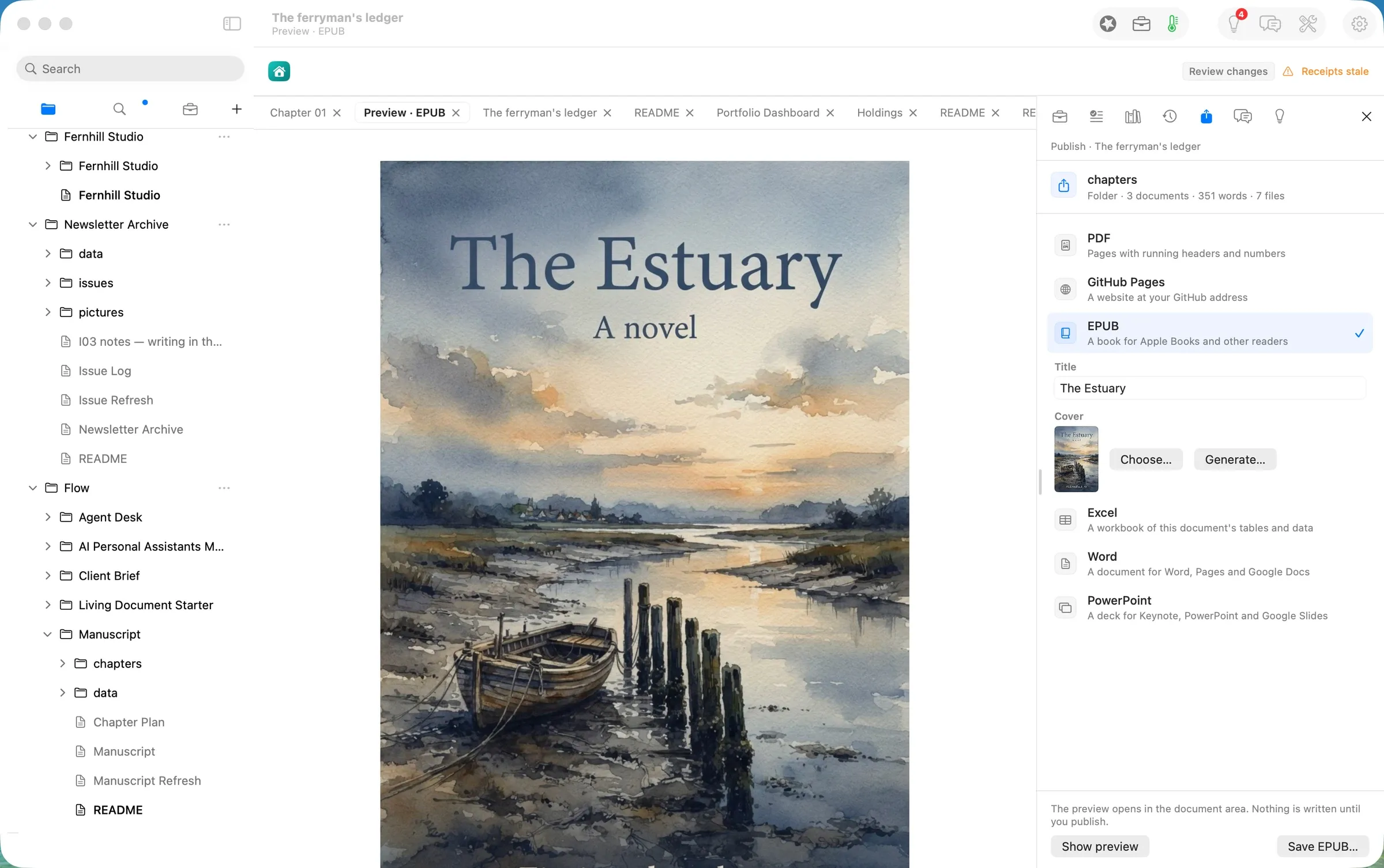Click the sidebar search magnifier icon
This screenshot has width=1384, height=868.
[x=119, y=109]
